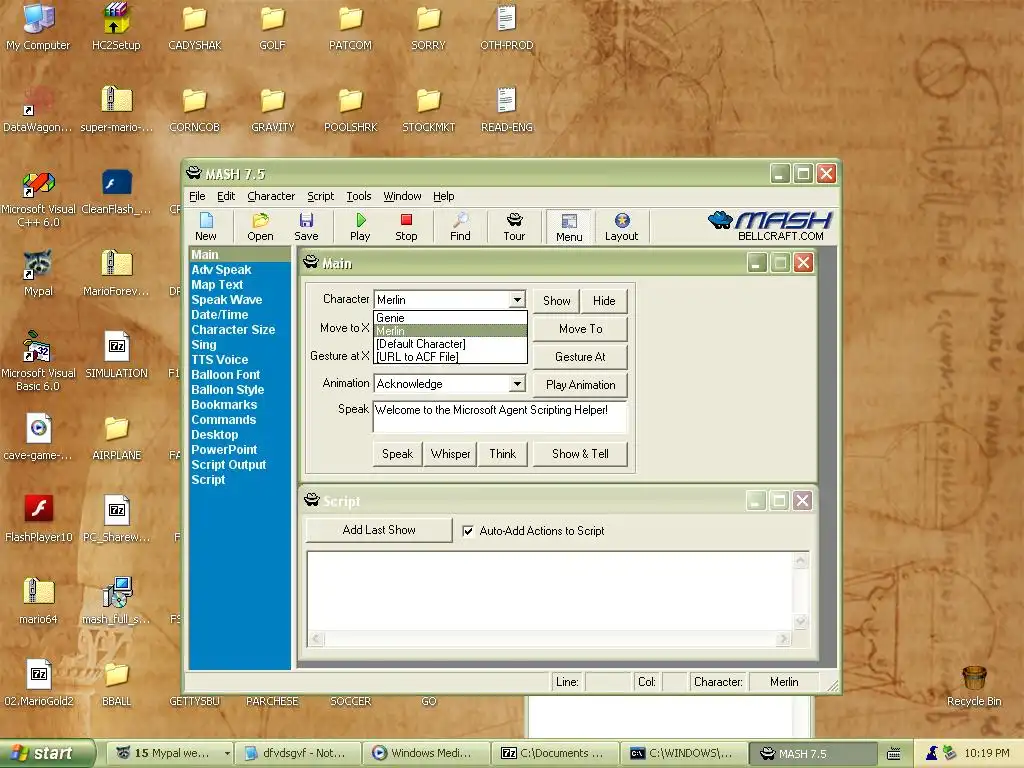The height and width of the screenshot is (768, 1024).
Task: Click the Show & Tell button
Action: [x=581, y=454]
